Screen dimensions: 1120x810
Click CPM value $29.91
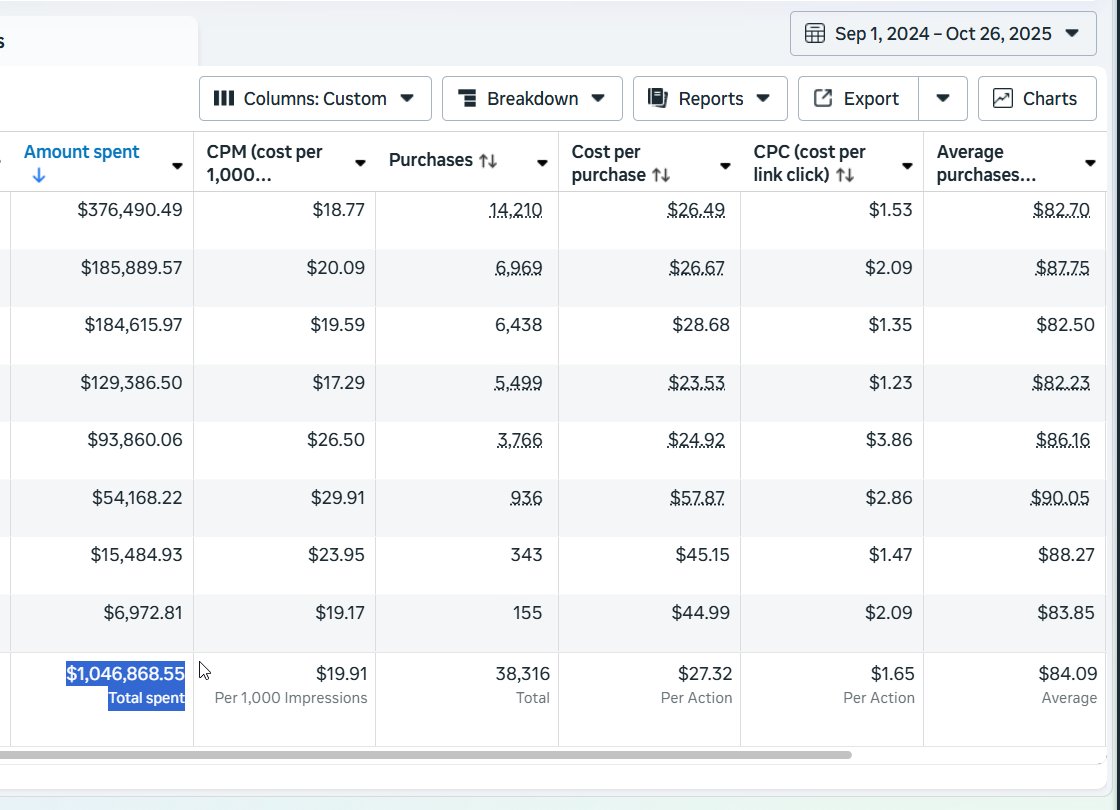click(x=337, y=498)
